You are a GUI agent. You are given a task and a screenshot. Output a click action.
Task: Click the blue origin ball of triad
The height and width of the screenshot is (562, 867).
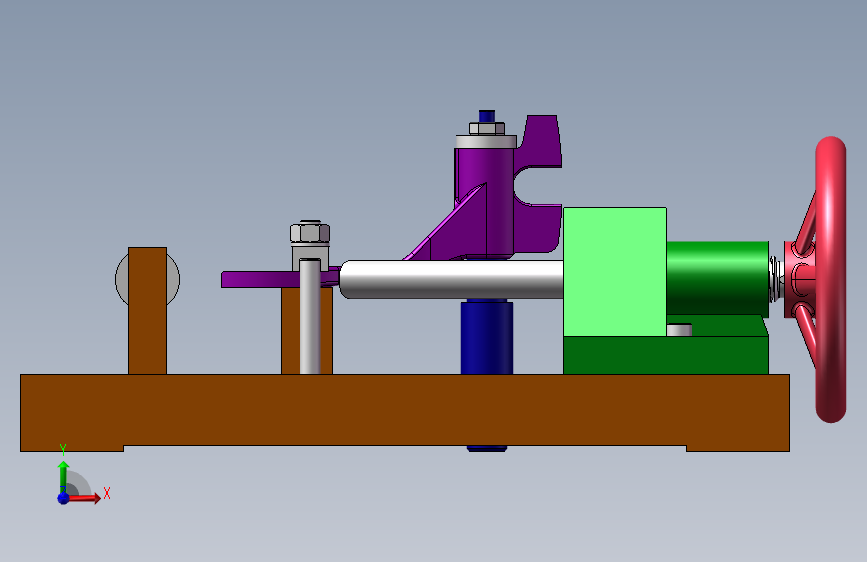tap(63, 498)
